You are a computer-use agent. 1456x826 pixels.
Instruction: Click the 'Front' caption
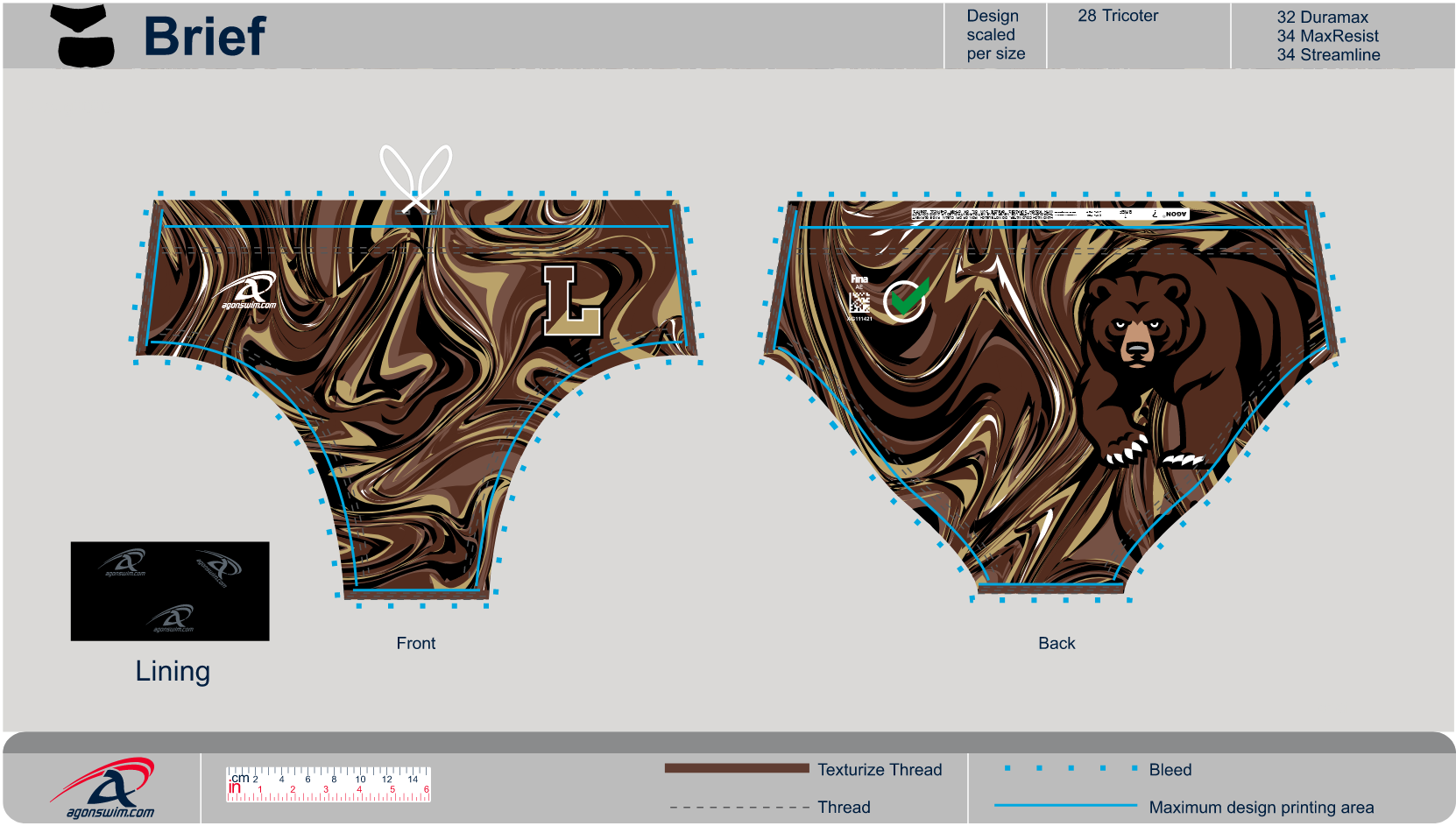coord(415,644)
